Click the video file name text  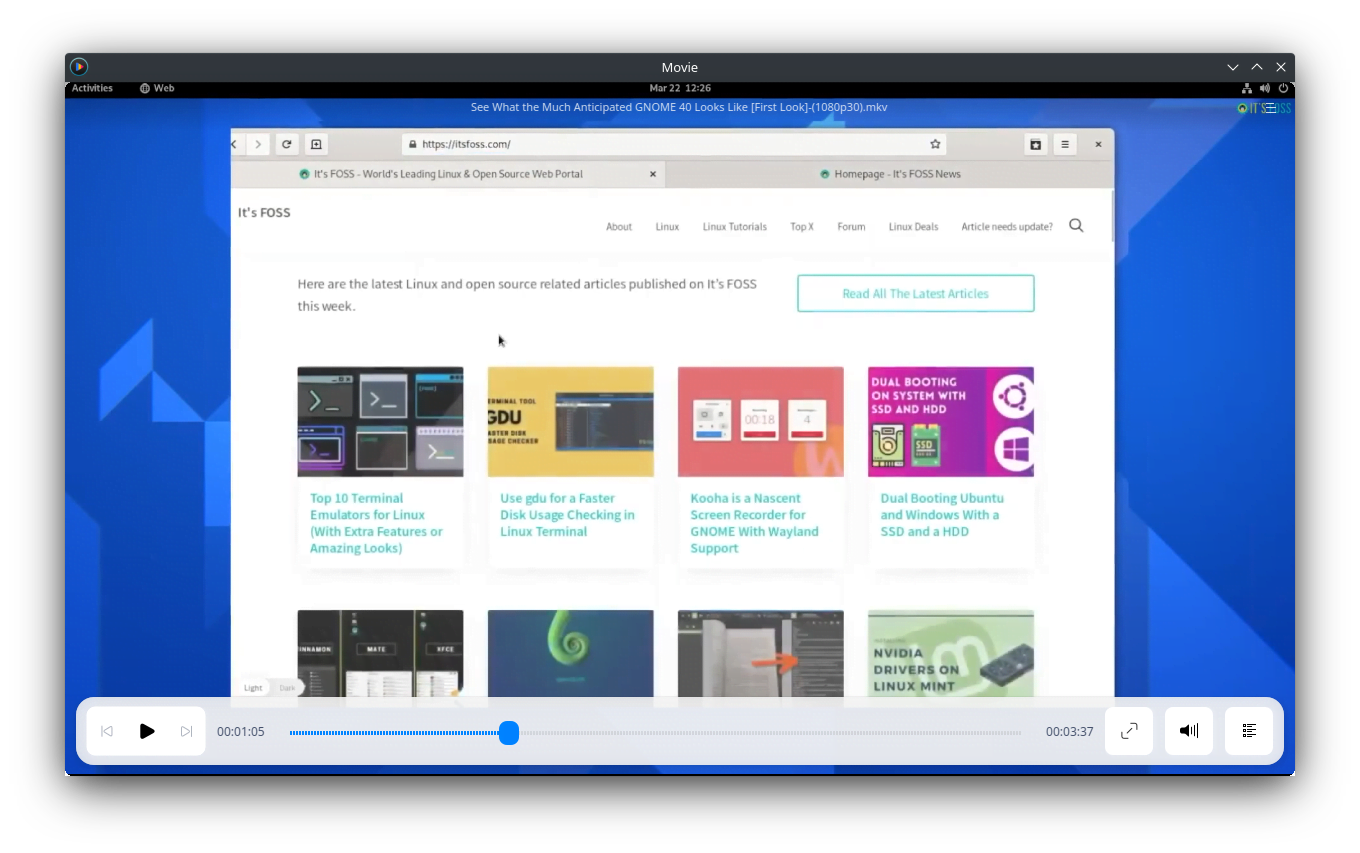tap(679, 107)
